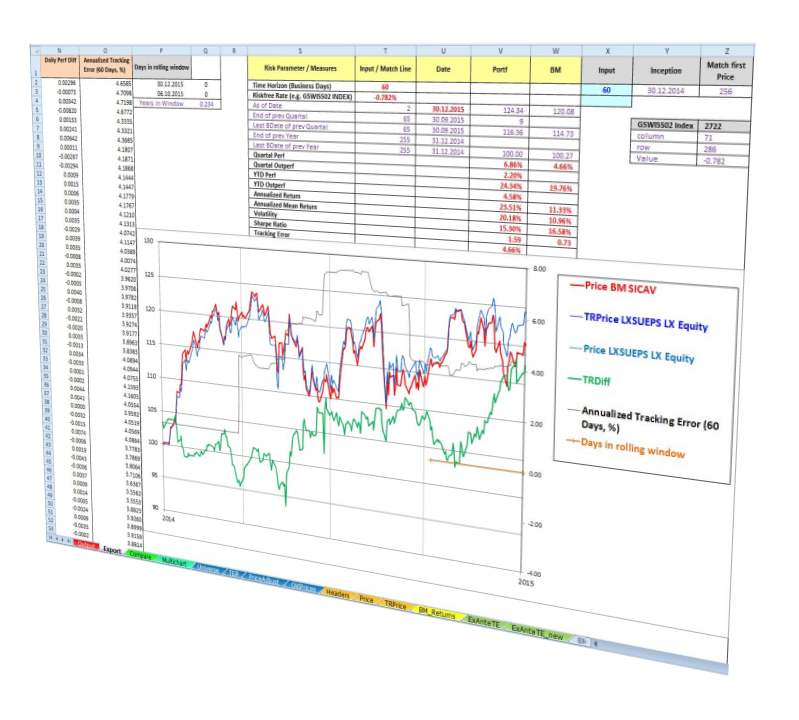Click the grey 'Inception' header cell

coord(667,71)
